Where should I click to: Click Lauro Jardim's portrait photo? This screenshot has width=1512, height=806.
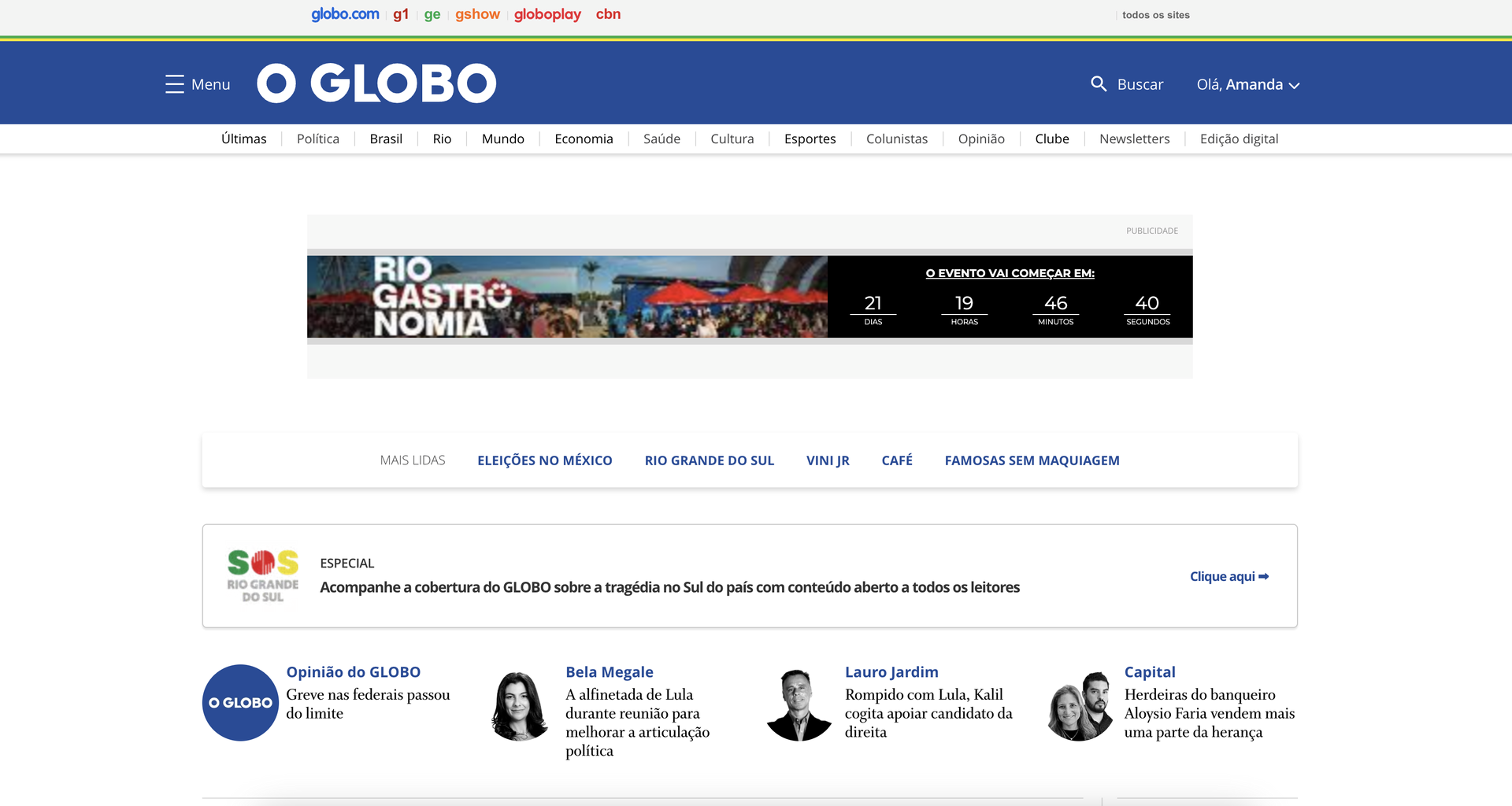coord(799,704)
